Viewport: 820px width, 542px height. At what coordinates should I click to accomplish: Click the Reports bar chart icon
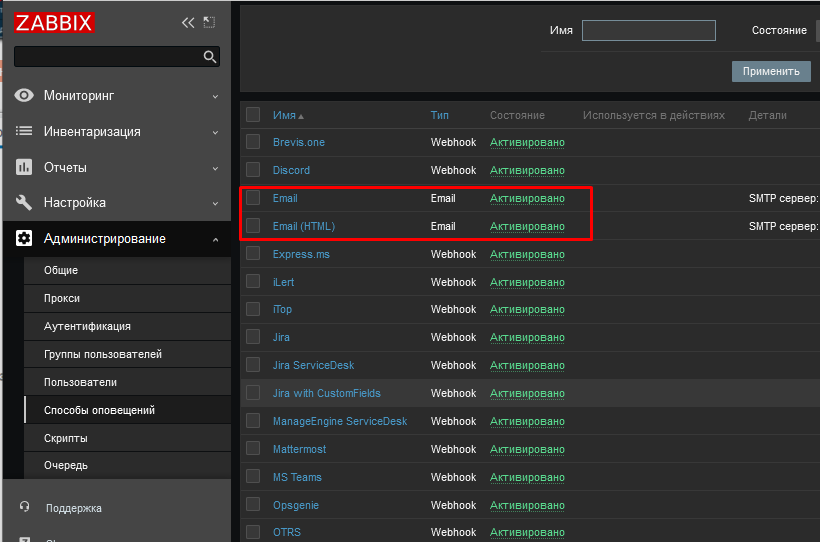click(25, 167)
